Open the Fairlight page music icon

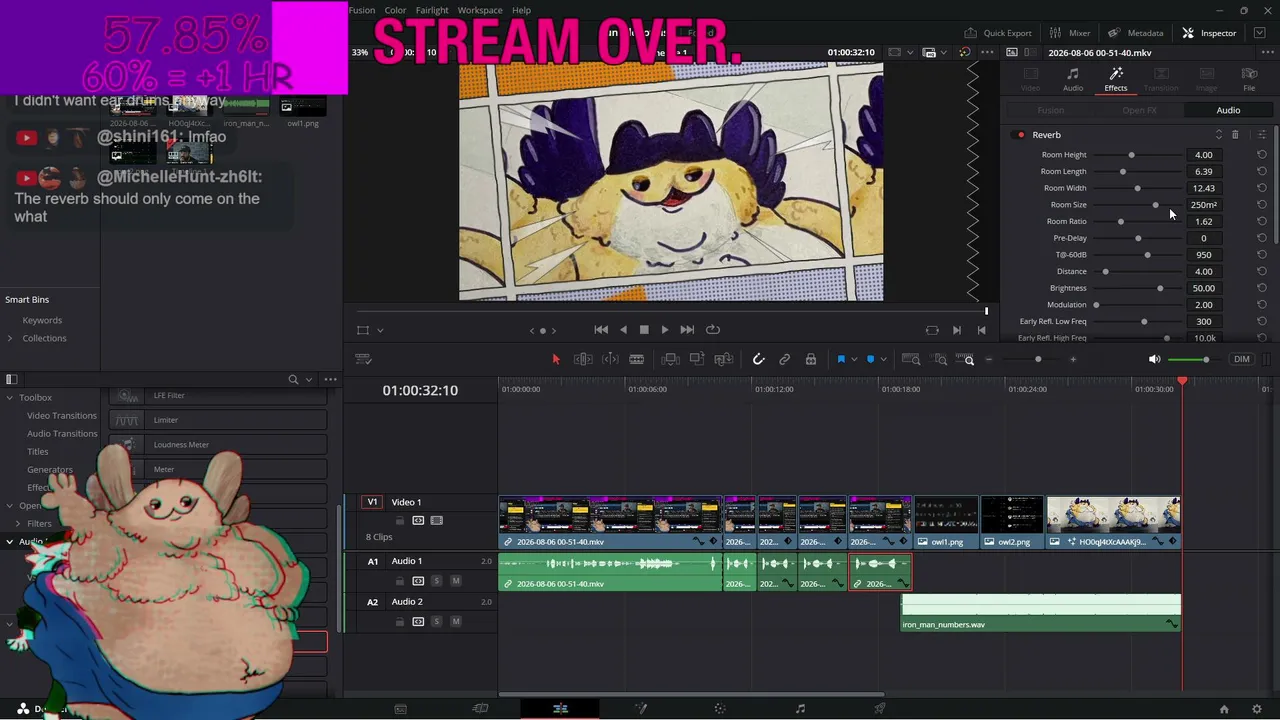[800, 709]
